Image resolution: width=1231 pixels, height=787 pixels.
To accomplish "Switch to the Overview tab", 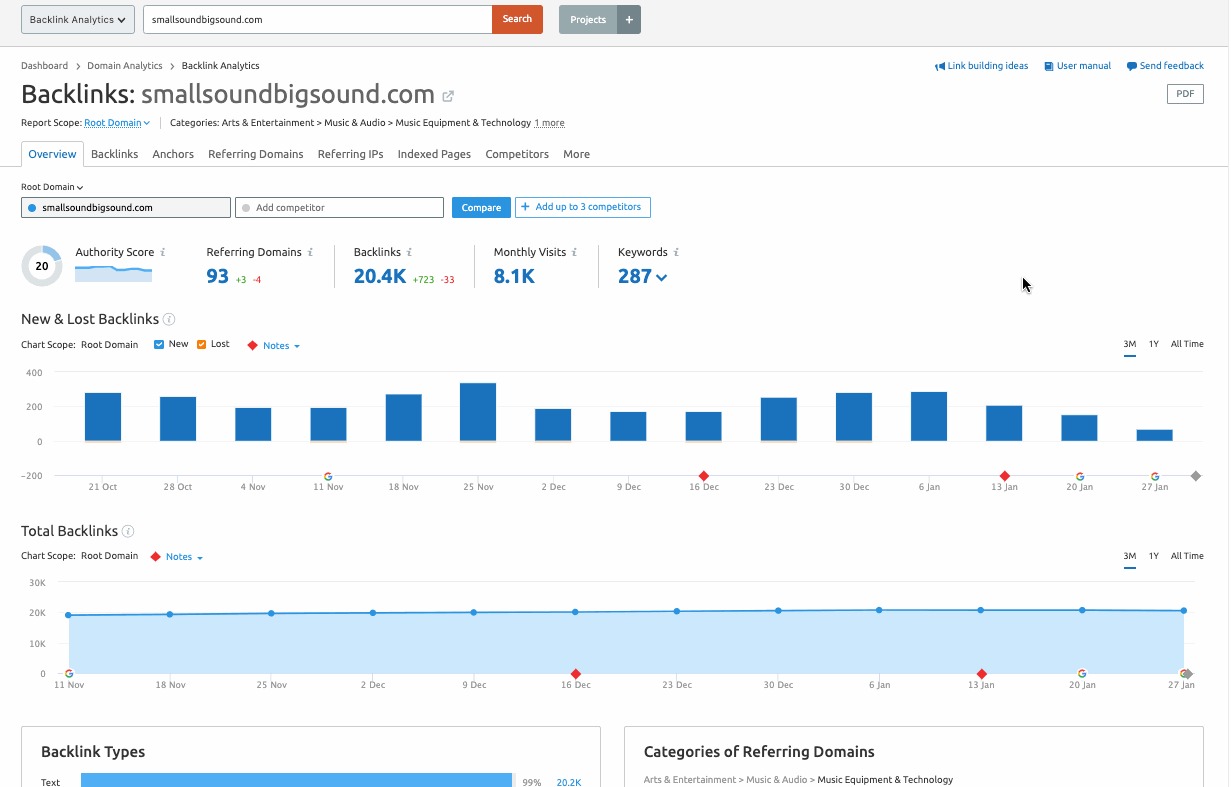I will pos(52,155).
